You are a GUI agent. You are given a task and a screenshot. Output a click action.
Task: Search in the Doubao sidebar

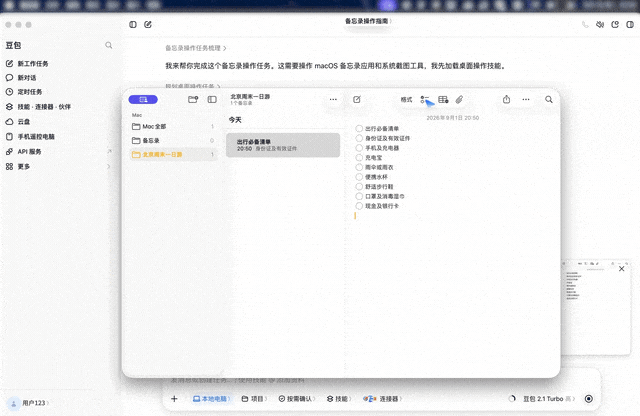coord(109,45)
